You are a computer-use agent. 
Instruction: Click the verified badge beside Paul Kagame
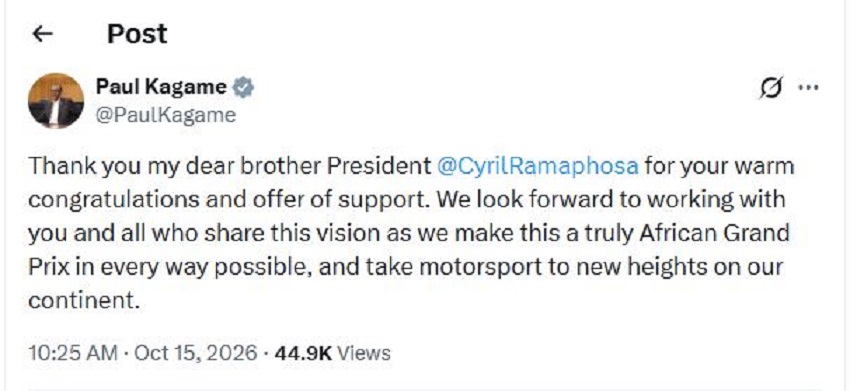coord(243,87)
